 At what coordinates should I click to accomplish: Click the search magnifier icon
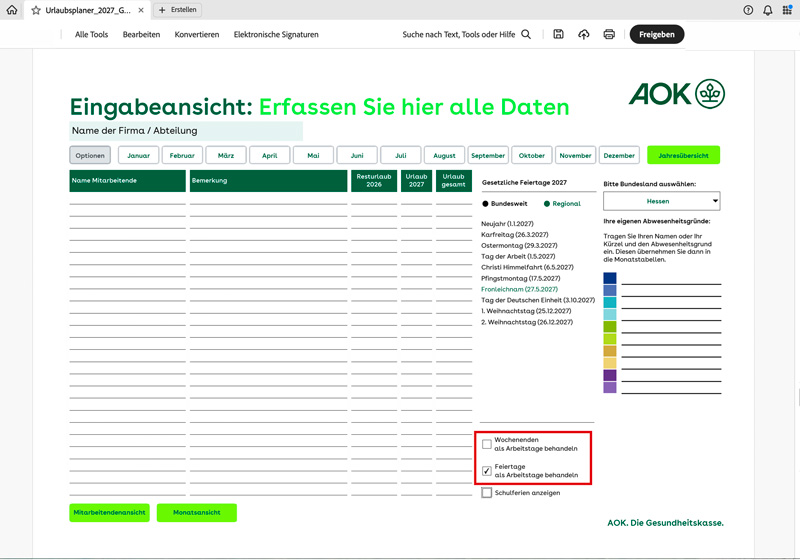tap(526, 34)
